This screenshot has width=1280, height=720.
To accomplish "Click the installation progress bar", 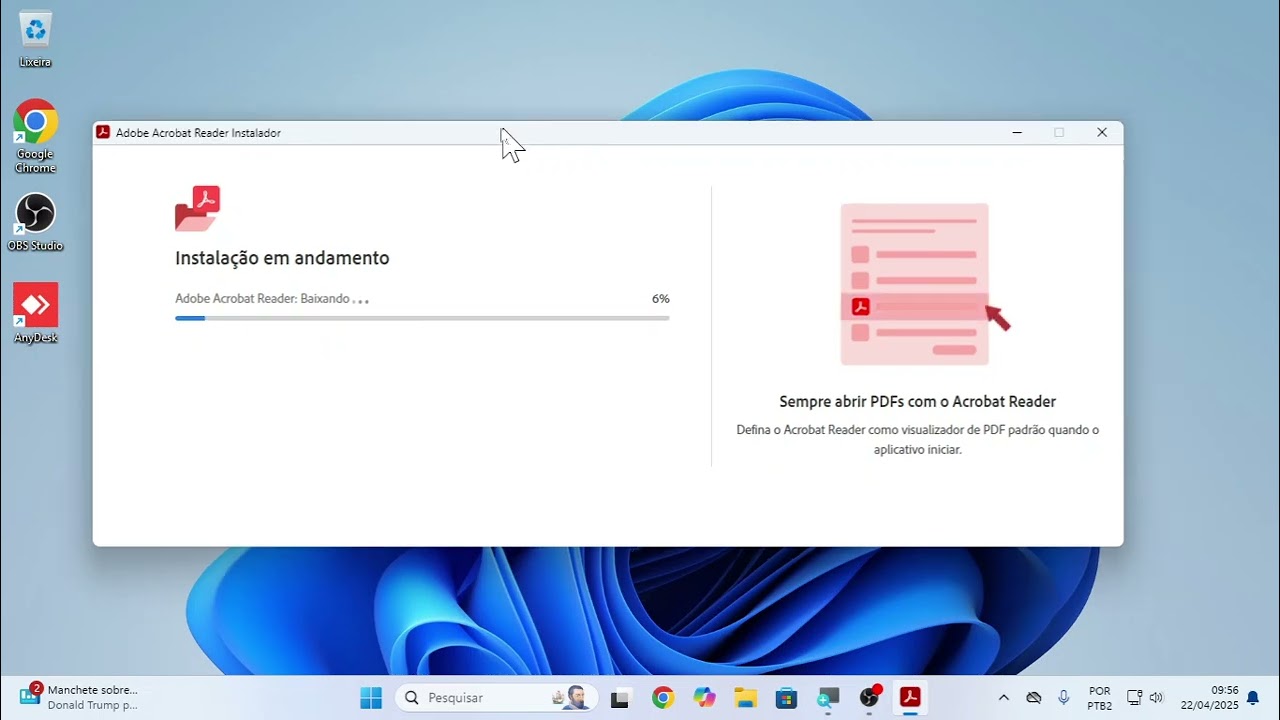I will [422, 318].
